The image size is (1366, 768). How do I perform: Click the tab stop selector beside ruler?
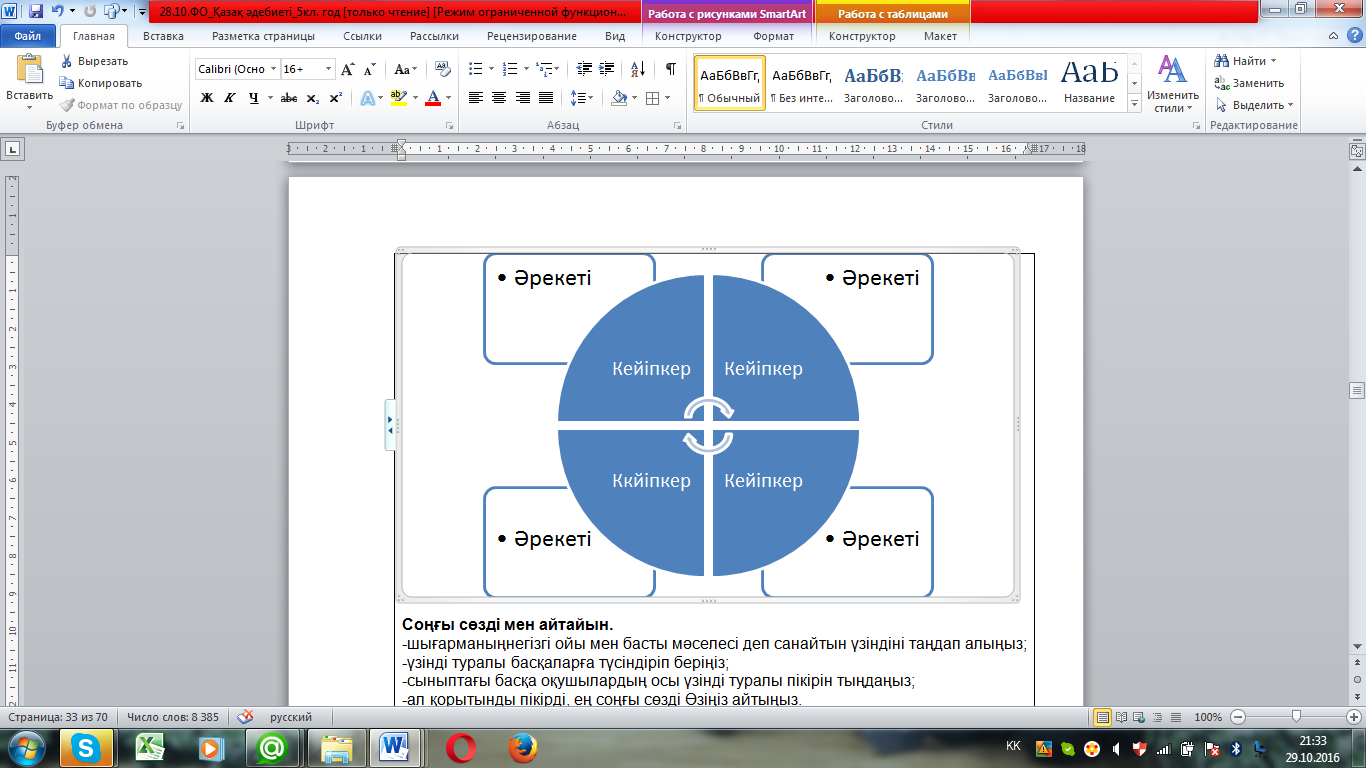tap(13, 149)
